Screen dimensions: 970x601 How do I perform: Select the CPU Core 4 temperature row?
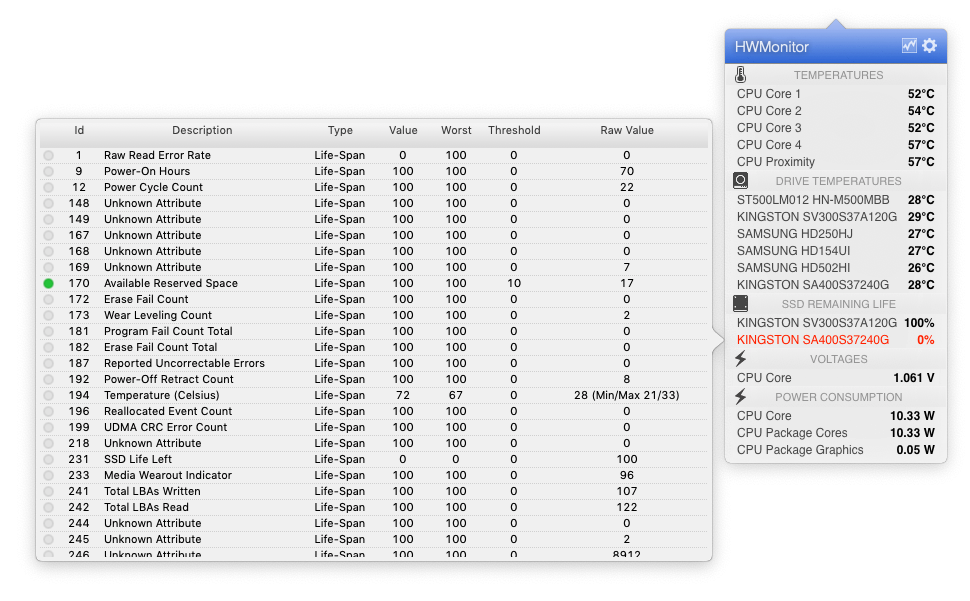[836, 145]
